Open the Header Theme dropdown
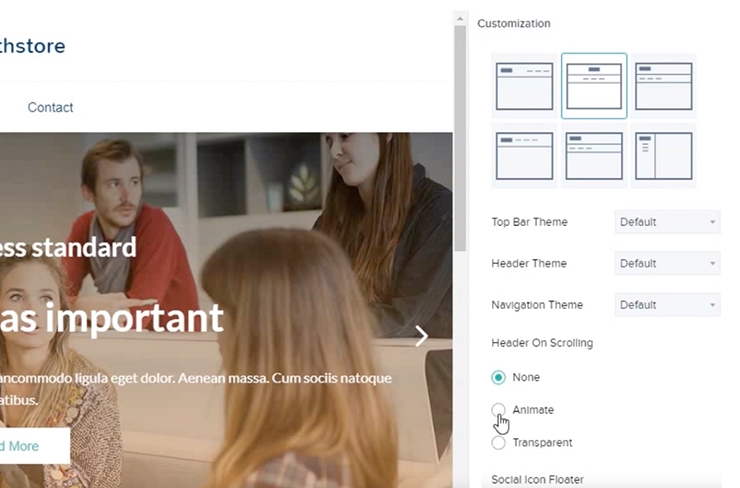 click(667, 263)
